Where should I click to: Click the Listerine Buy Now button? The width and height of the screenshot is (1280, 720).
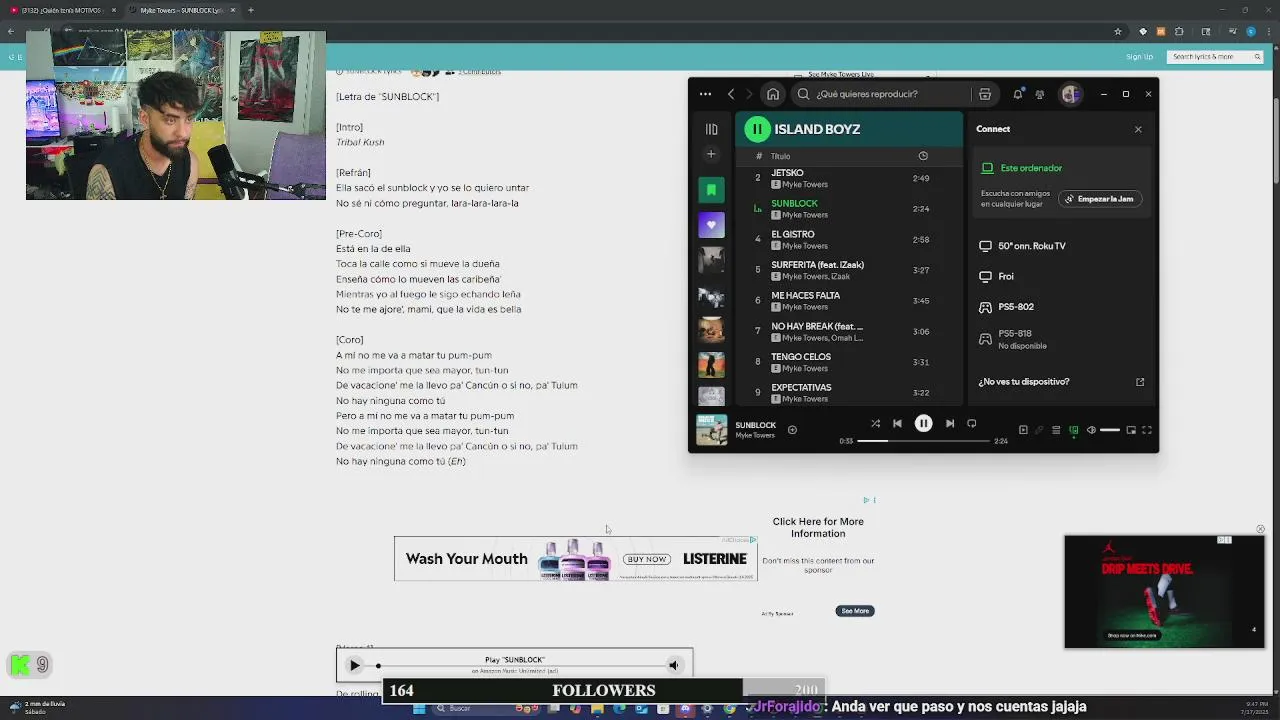pyautogui.click(x=646, y=559)
